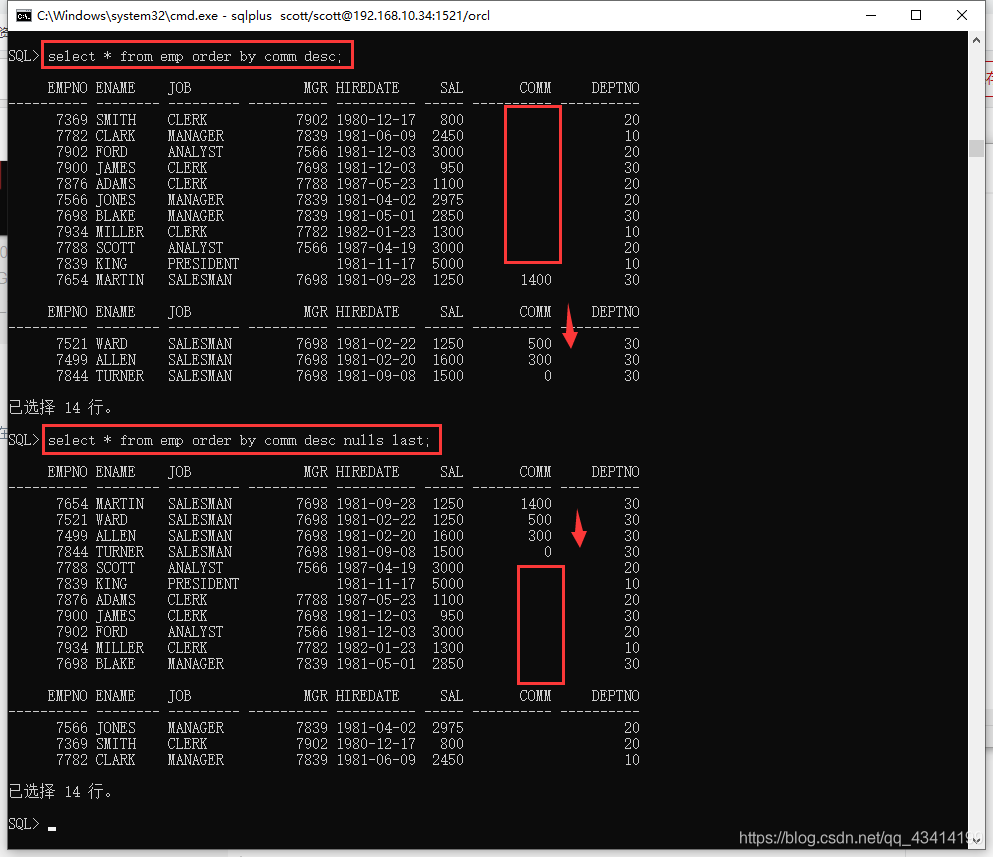Click JONES hiredate 1981-04-02 in nulls last results

pyautogui.click(x=376, y=728)
